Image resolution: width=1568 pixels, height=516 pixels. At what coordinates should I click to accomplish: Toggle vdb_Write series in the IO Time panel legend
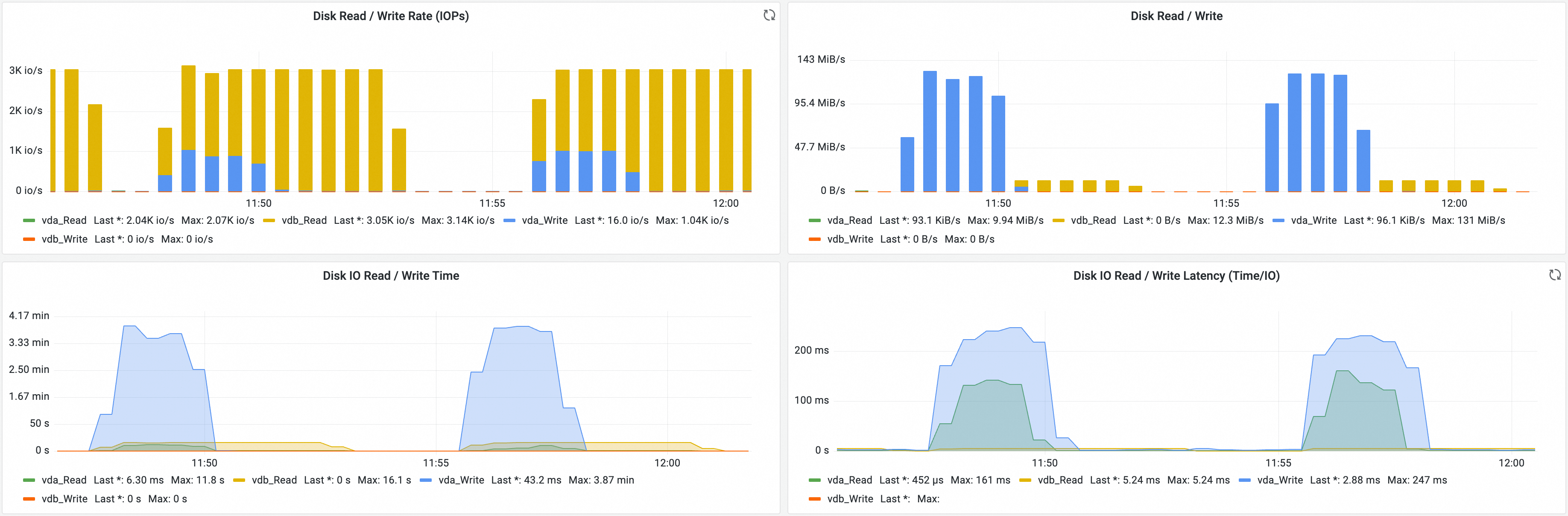coord(64,498)
